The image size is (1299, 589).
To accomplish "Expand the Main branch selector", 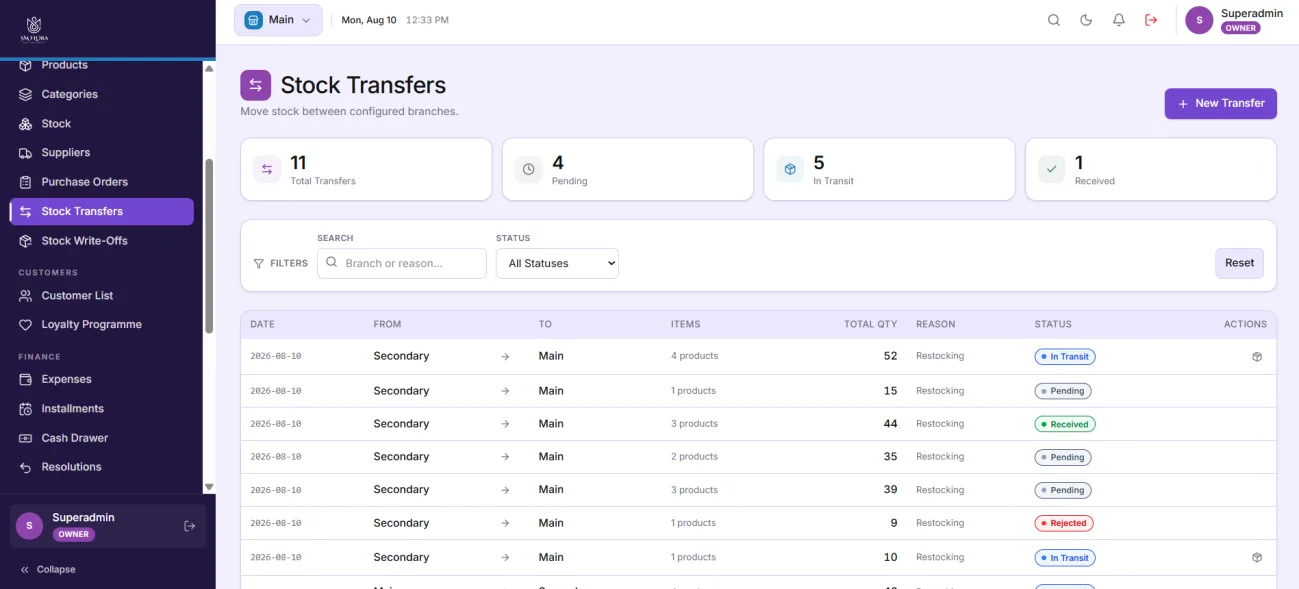I will [278, 20].
